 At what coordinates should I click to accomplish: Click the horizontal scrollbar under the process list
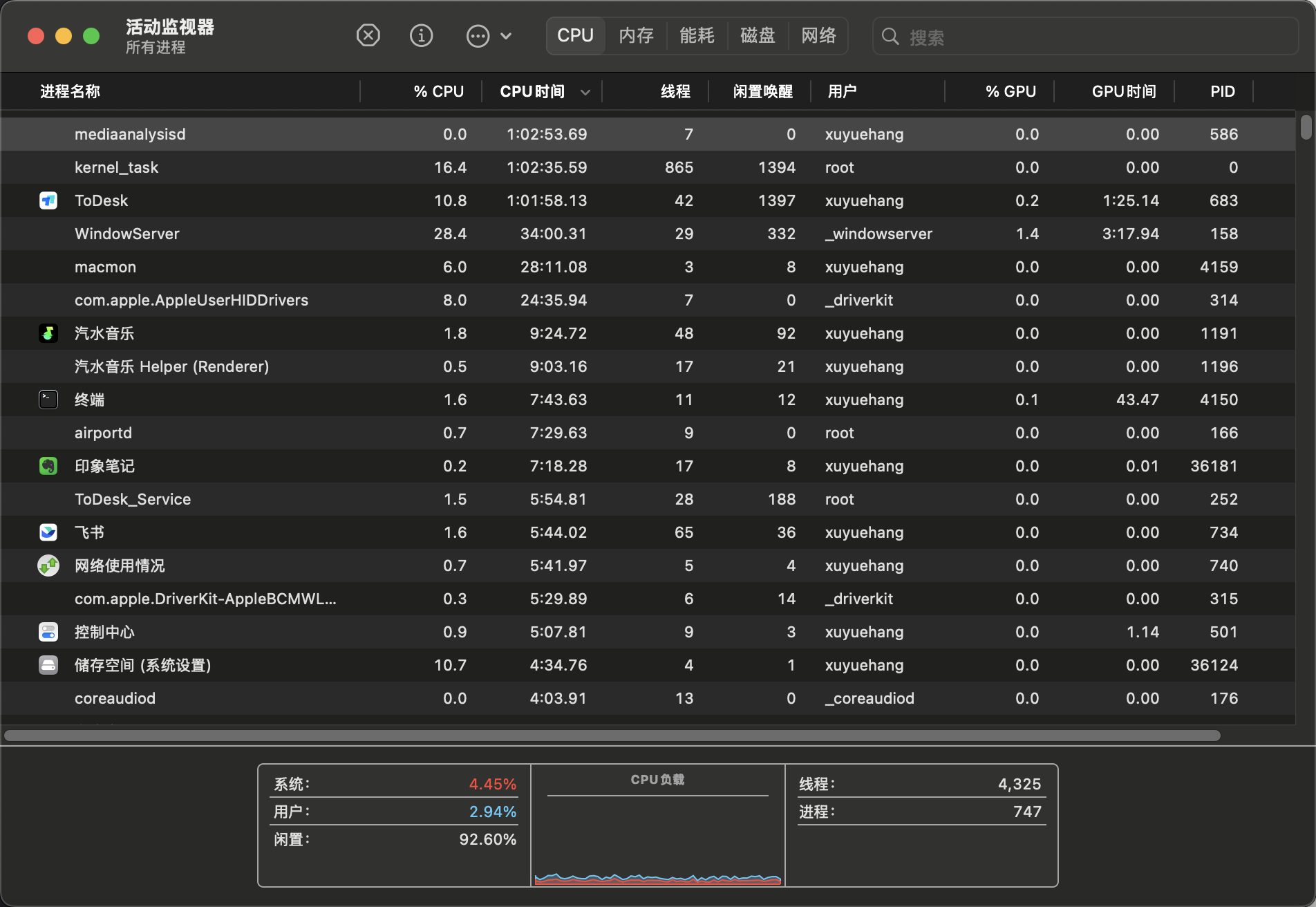pos(612,735)
